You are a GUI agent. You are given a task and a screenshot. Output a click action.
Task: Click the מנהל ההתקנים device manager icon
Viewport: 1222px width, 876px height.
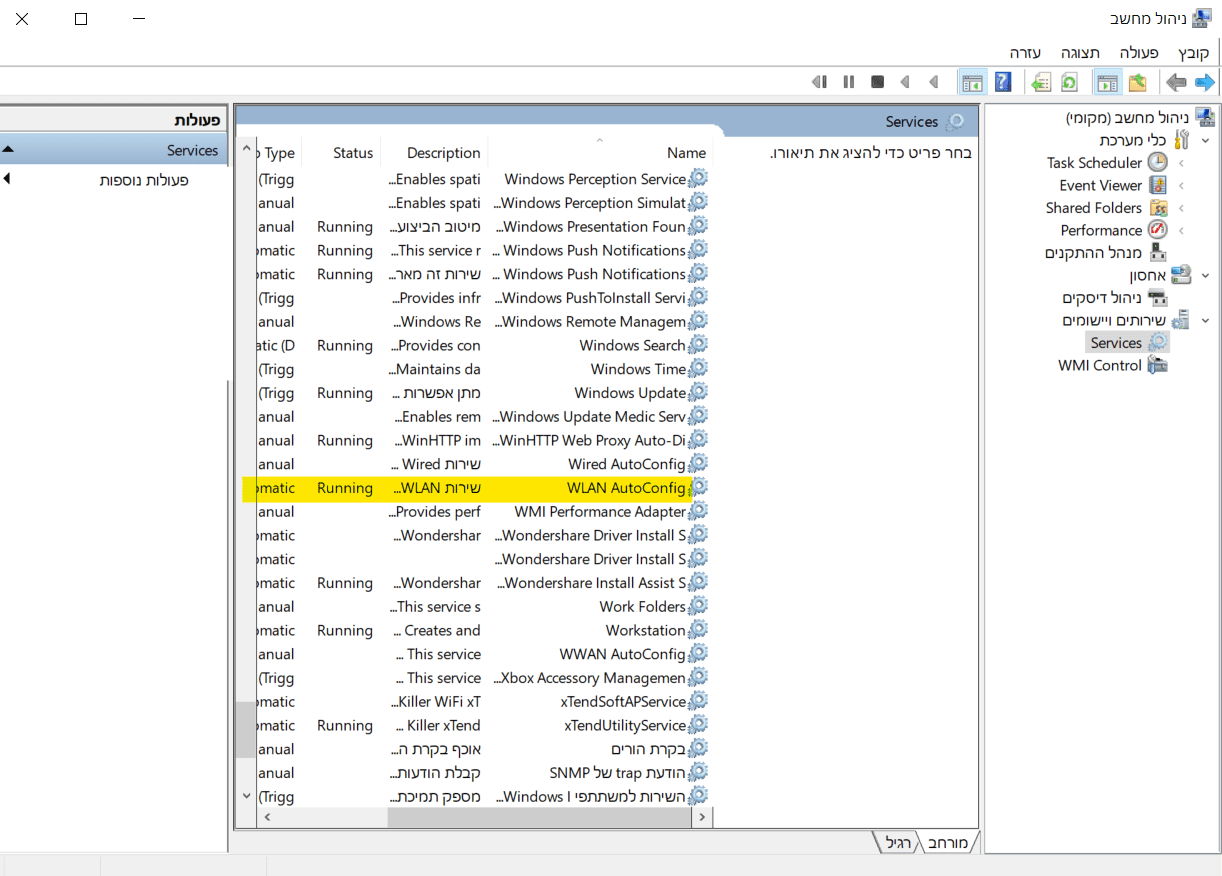click(1158, 252)
